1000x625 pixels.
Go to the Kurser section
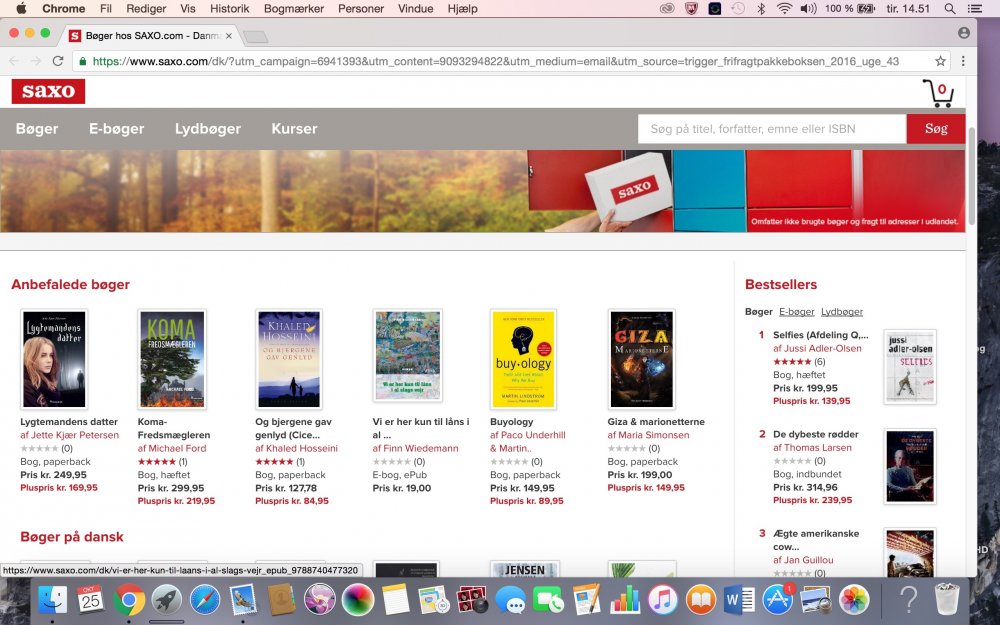[x=294, y=129]
